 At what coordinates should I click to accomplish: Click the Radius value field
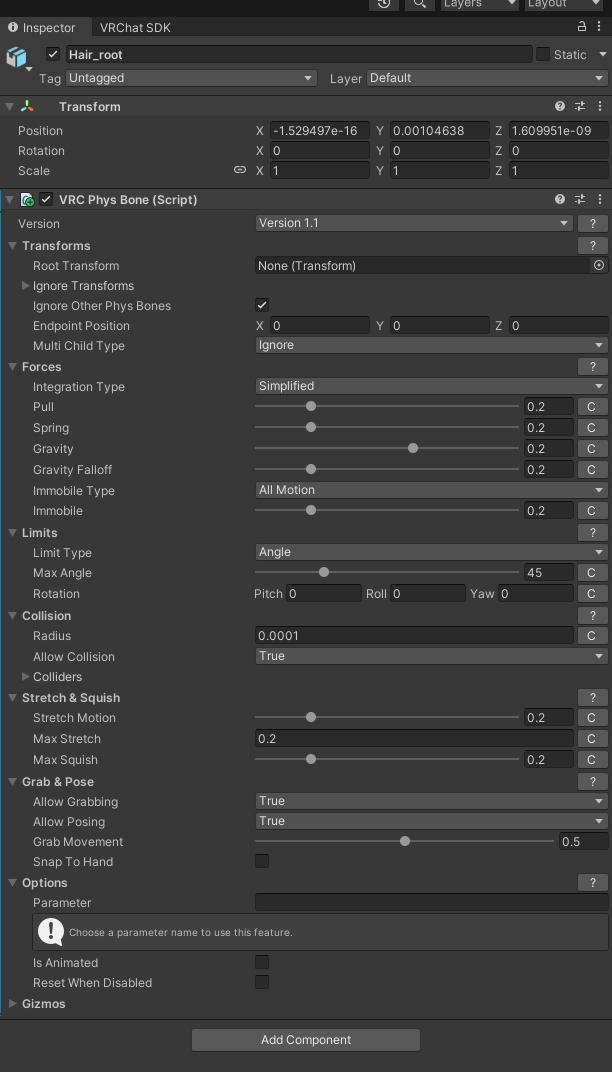pyautogui.click(x=414, y=636)
